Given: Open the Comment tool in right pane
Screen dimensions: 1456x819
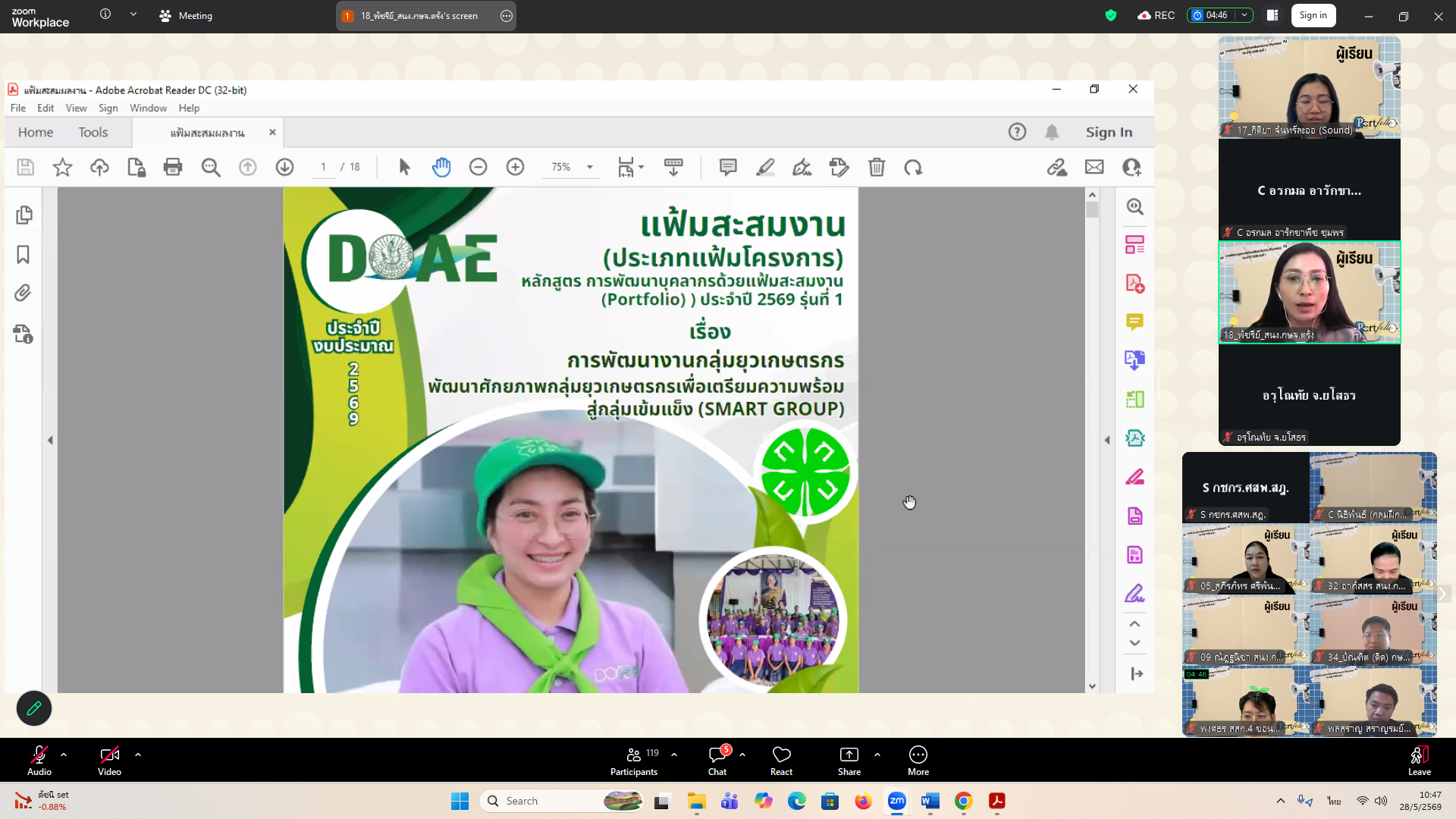Looking at the screenshot, I should [1134, 322].
